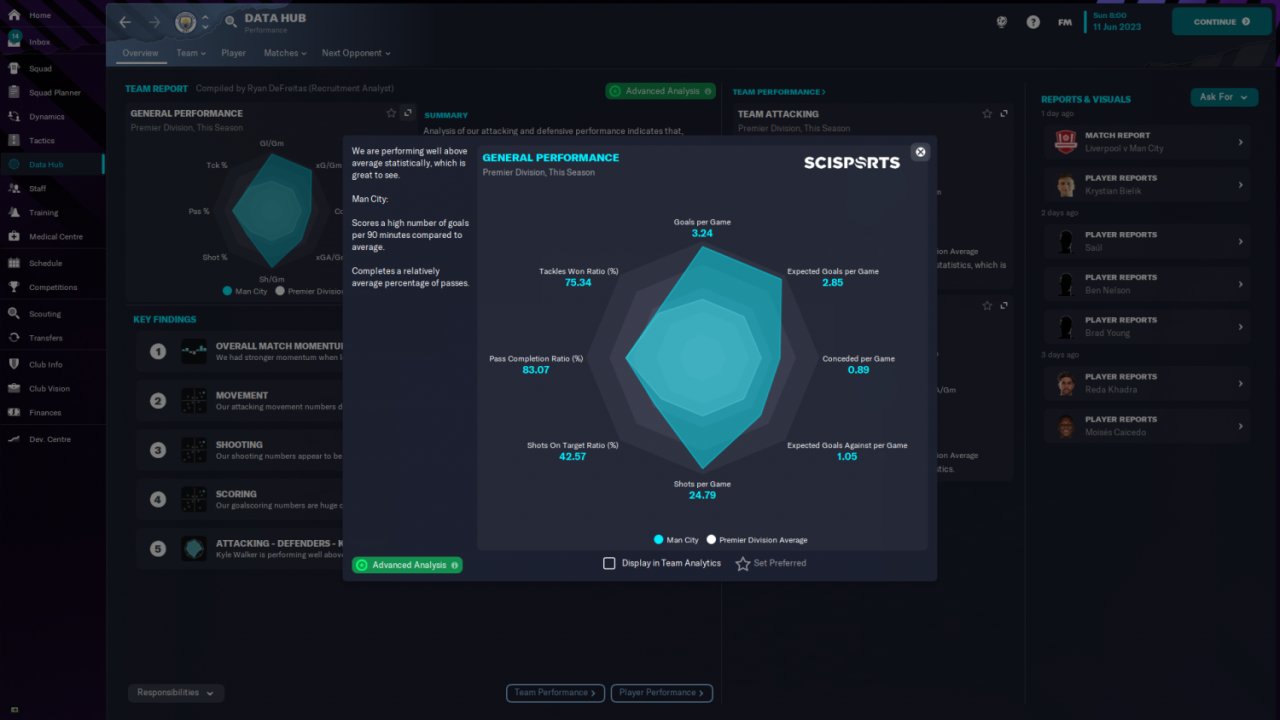Switch to the Player tab
Viewport: 1280px width, 720px height.
(x=233, y=53)
